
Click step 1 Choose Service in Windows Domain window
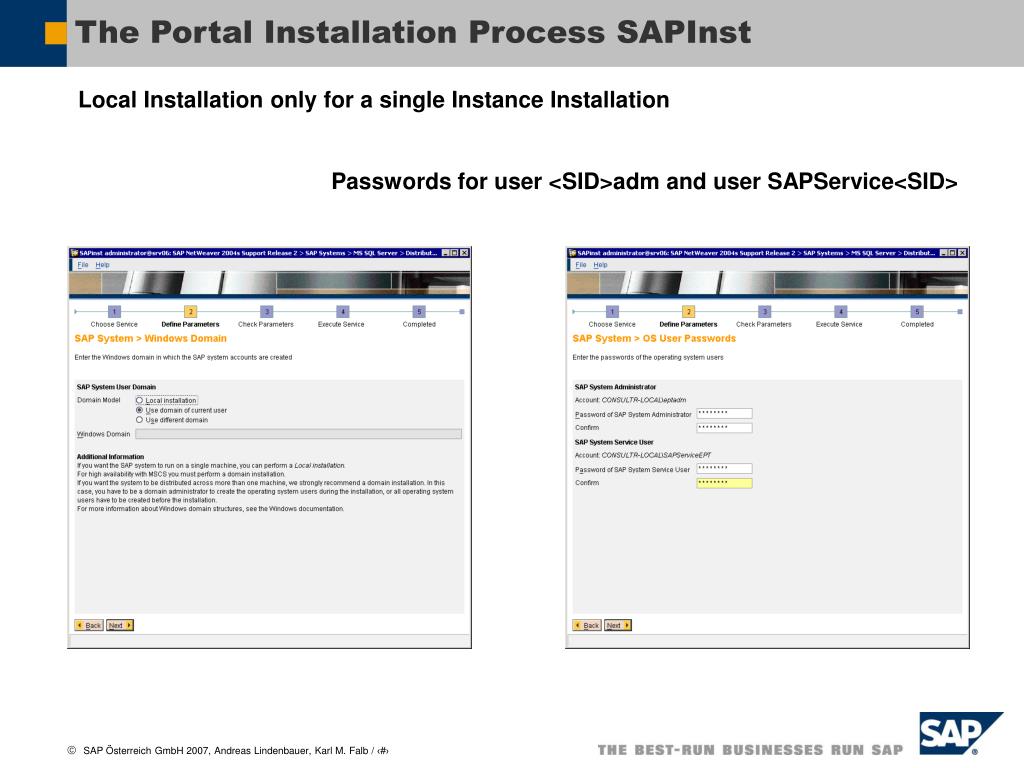pos(114,312)
